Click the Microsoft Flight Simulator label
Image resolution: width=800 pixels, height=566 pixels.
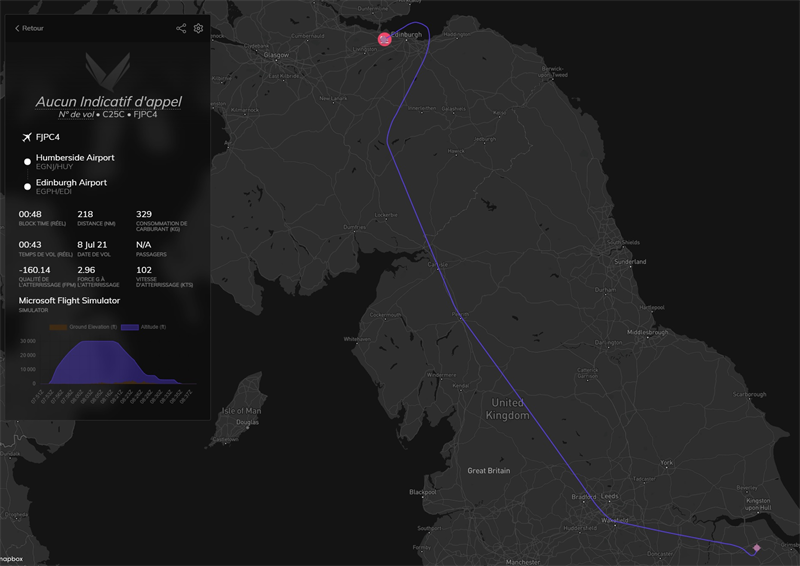(x=69, y=300)
